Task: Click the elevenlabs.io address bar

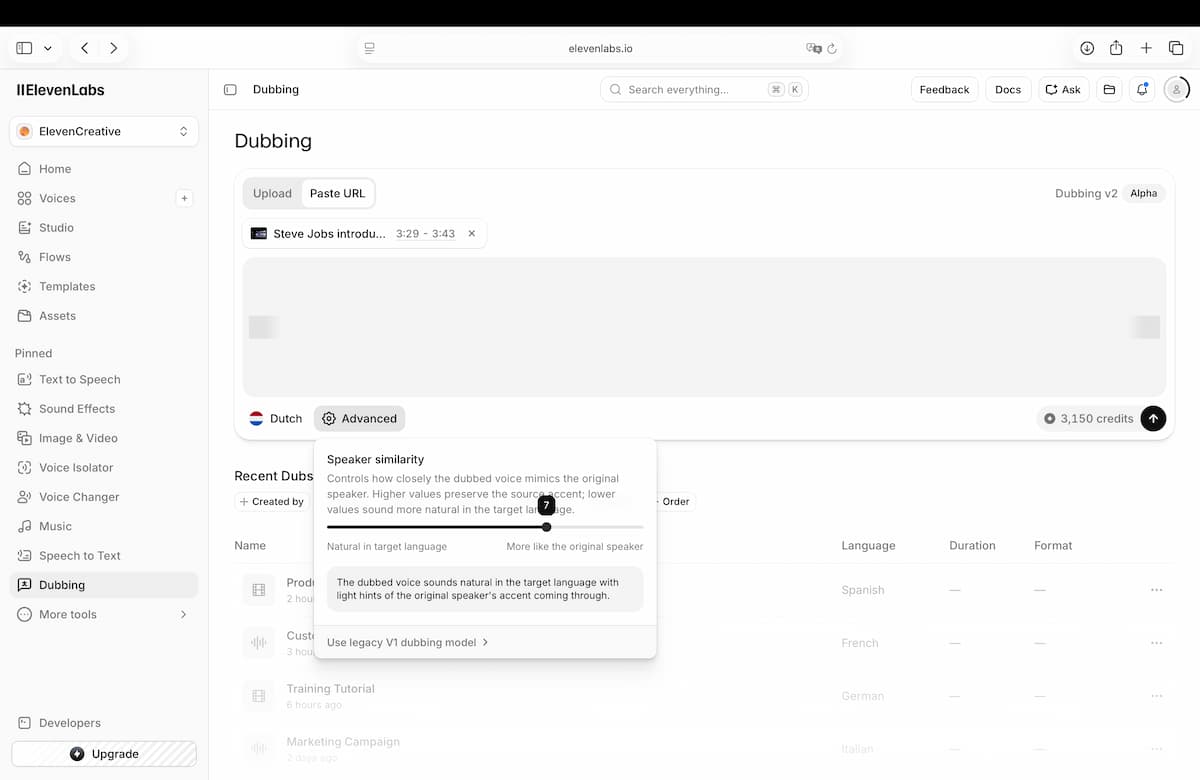Action: click(x=600, y=48)
